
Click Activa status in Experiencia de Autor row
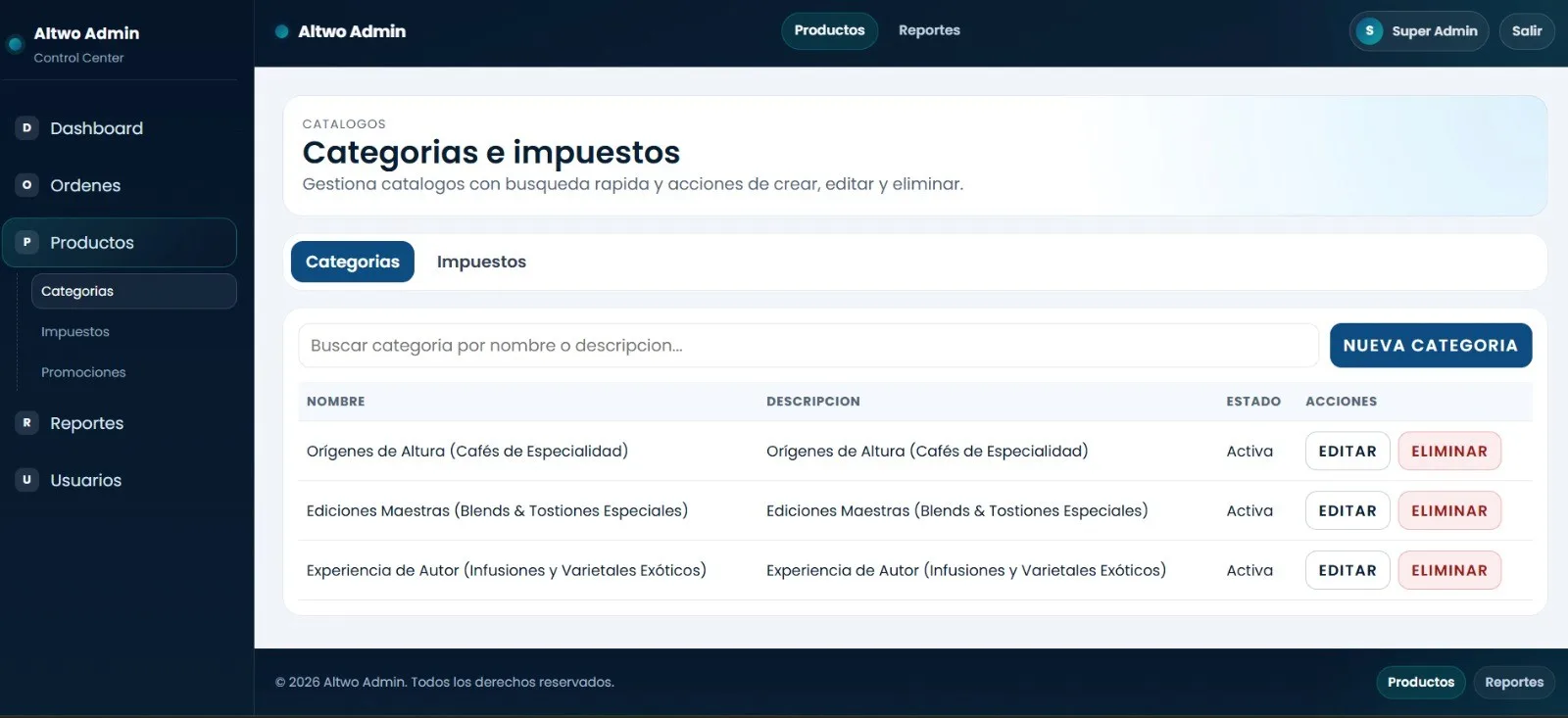(1249, 571)
